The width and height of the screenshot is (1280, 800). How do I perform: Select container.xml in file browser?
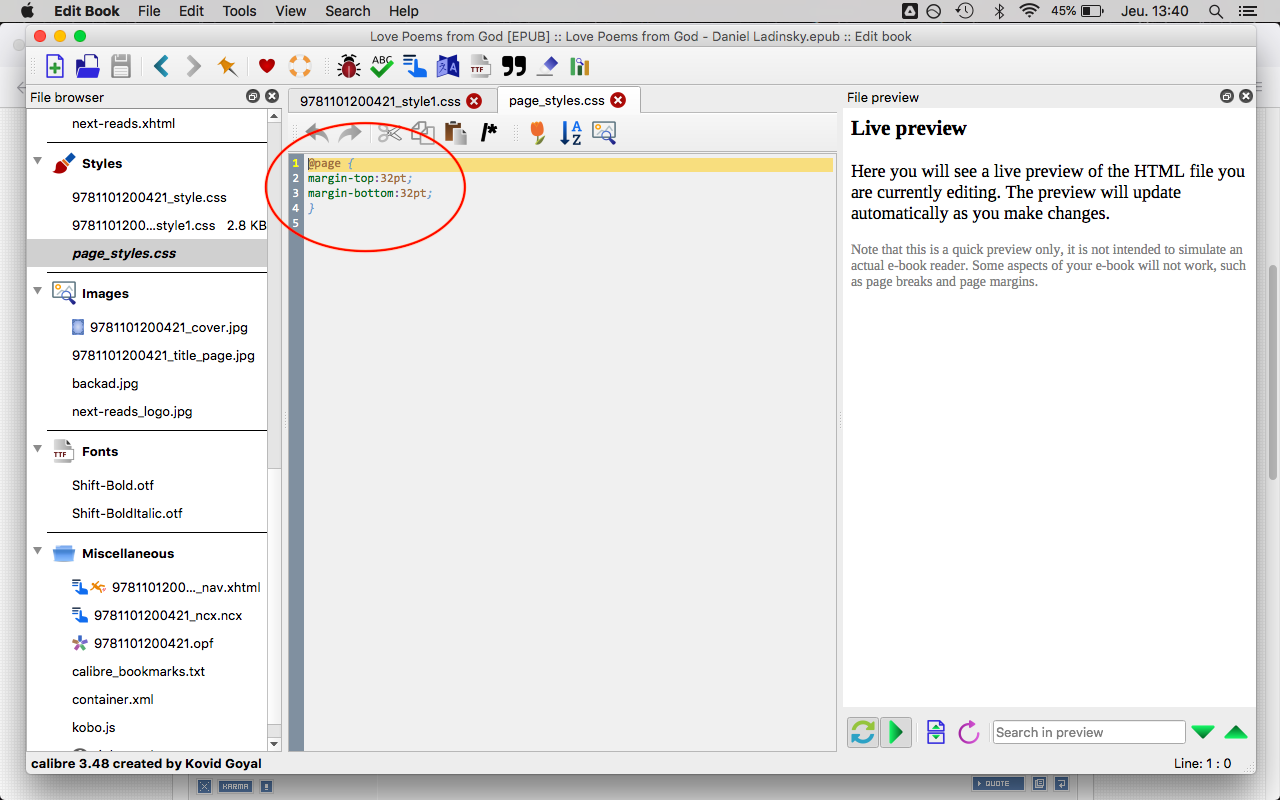113,699
